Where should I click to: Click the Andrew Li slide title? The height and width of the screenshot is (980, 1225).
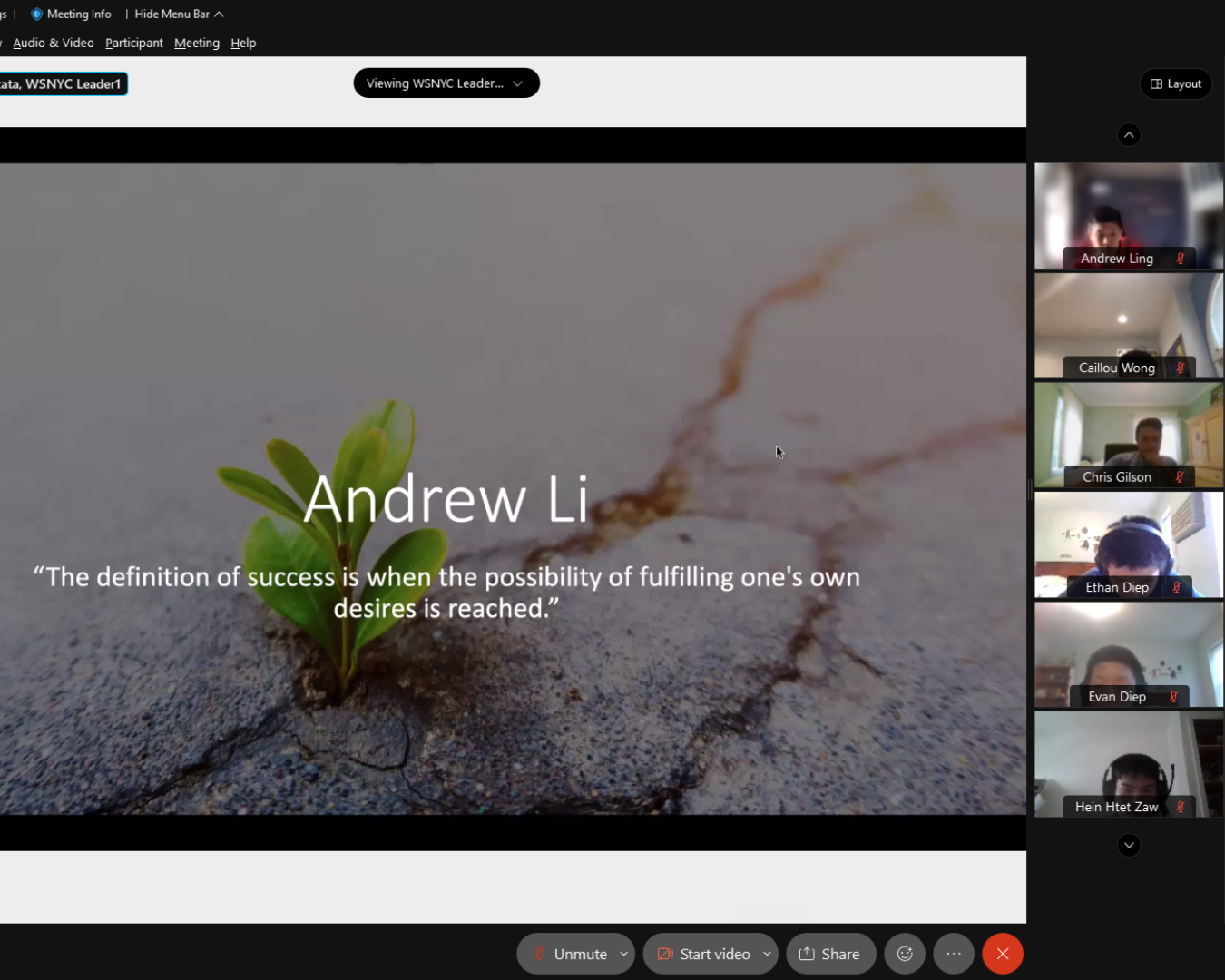[446, 499]
